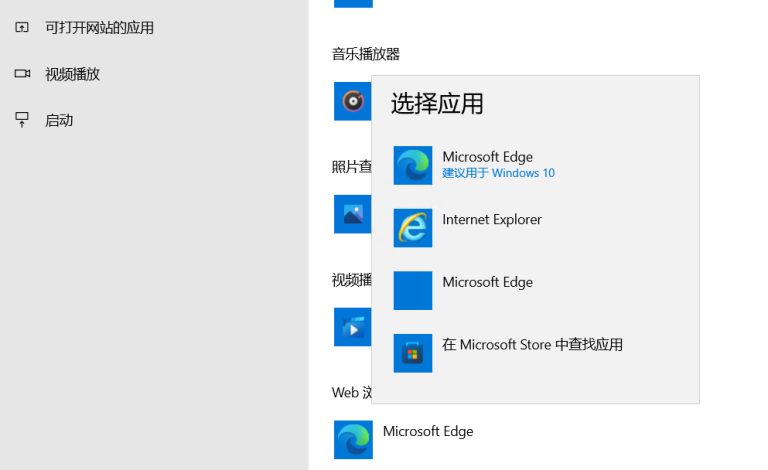Click the Microsoft Edge default browser button
This screenshot has height=470, width=768.
click(x=405, y=440)
